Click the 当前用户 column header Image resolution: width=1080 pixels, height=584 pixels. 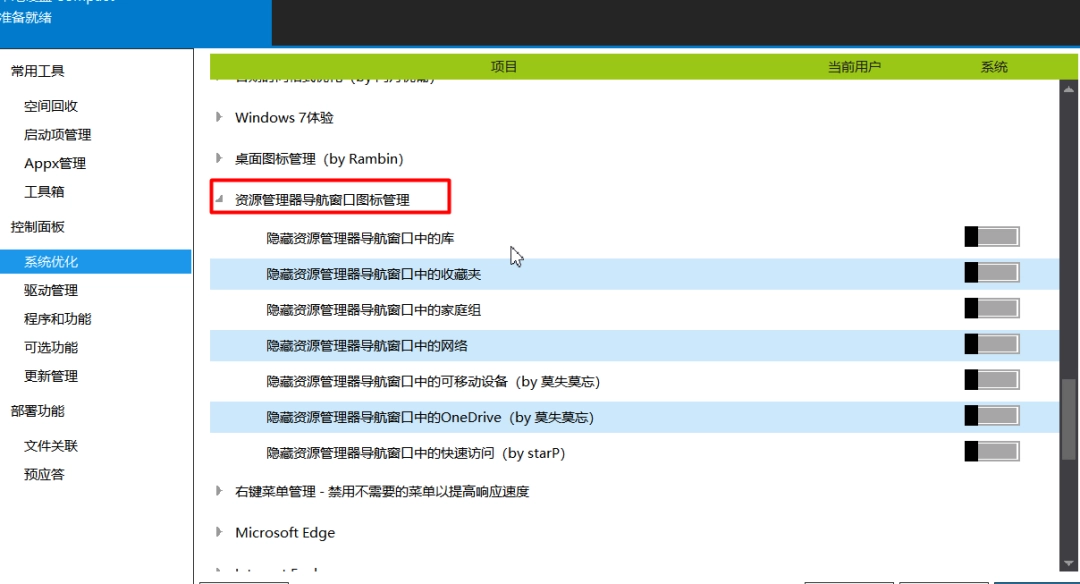854,67
